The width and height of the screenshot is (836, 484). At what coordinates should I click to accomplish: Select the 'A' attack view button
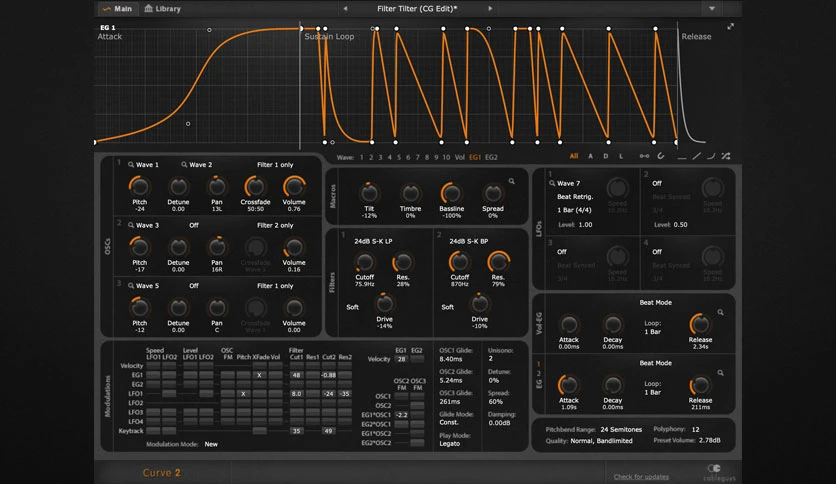[x=590, y=156]
